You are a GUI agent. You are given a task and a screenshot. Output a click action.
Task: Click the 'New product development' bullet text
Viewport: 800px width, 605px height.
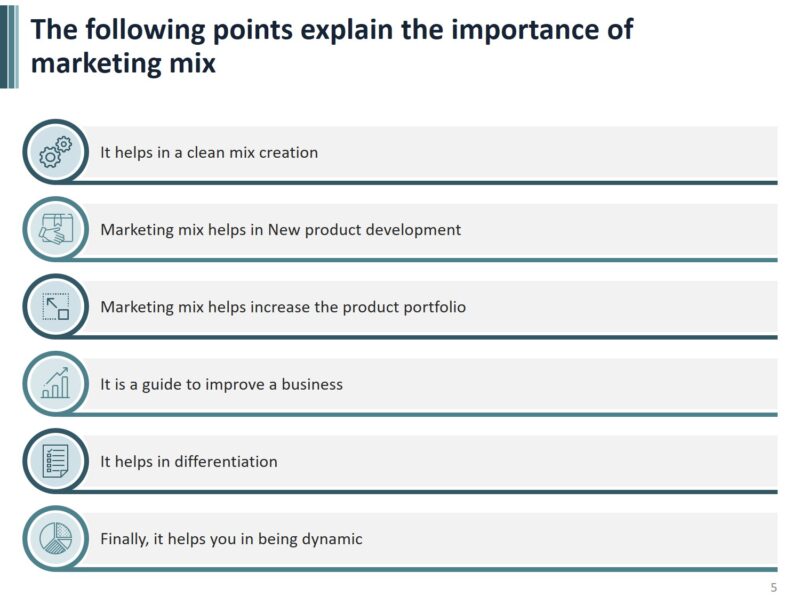[x=280, y=230]
